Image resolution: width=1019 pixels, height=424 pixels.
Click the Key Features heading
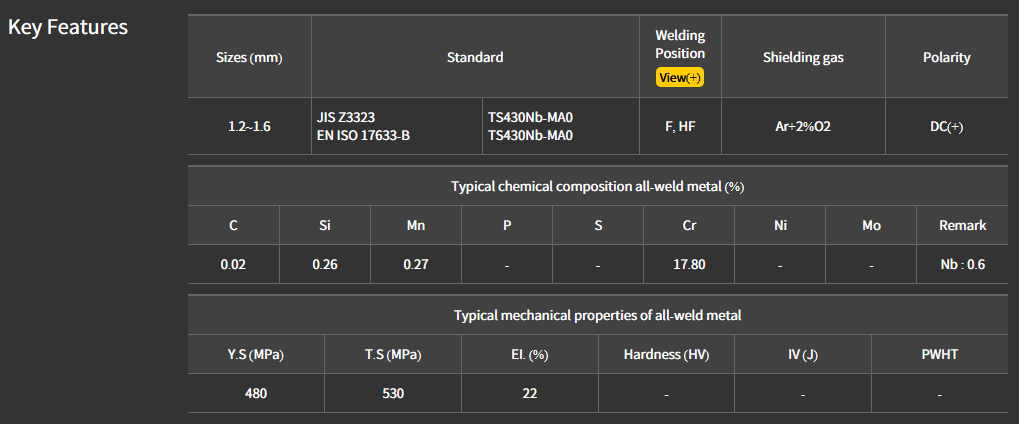pyautogui.click(x=68, y=27)
